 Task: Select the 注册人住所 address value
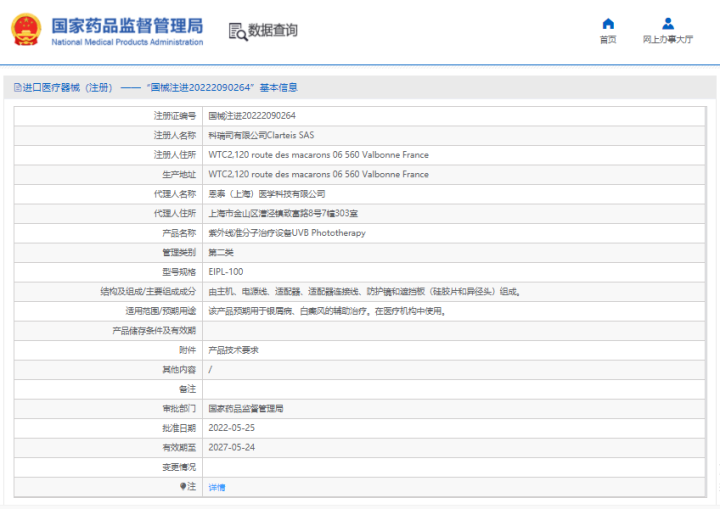click(x=318, y=155)
